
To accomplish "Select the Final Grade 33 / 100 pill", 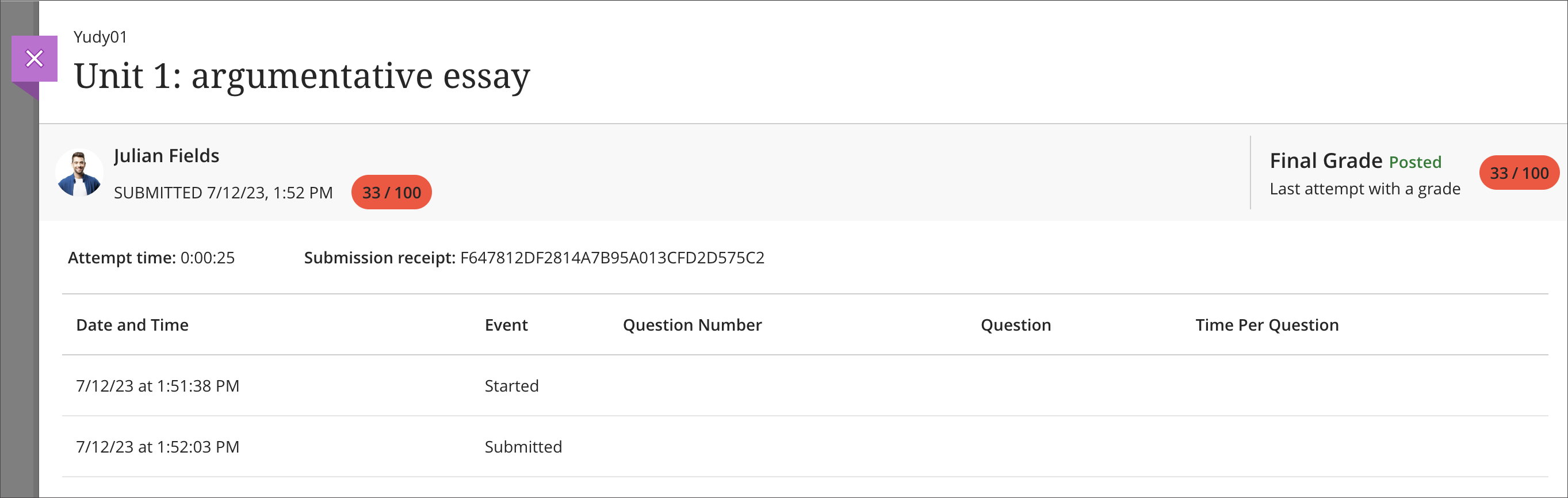I will [1519, 174].
